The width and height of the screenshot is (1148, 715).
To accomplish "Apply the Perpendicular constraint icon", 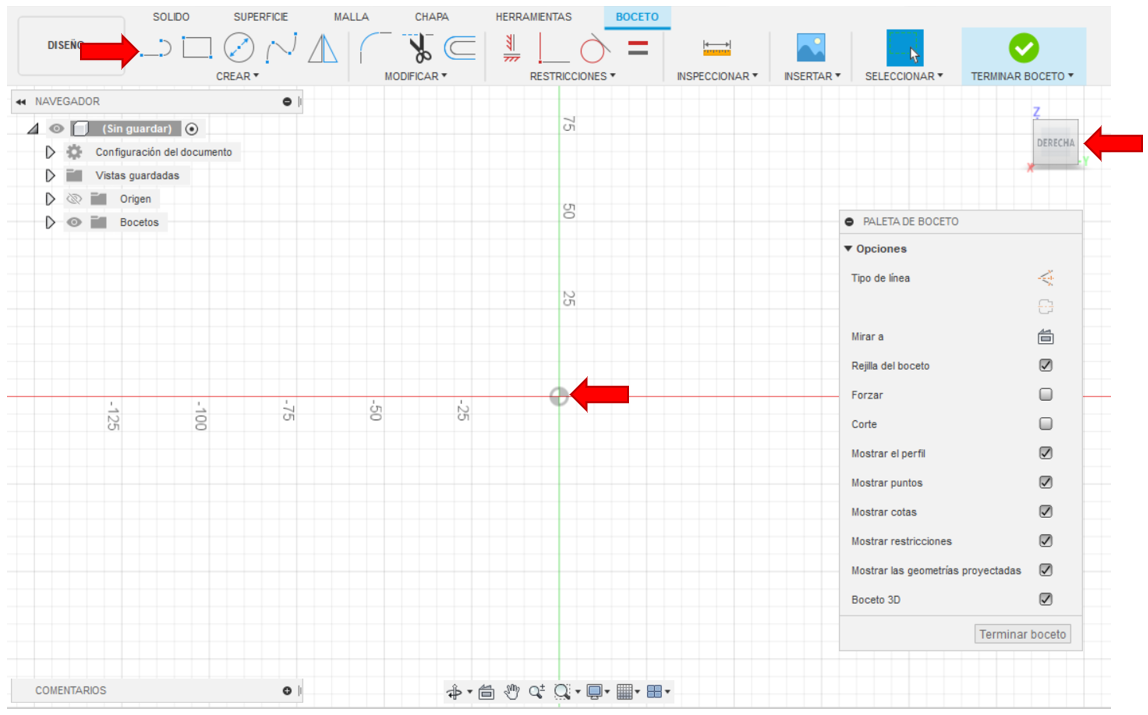I will coord(553,49).
